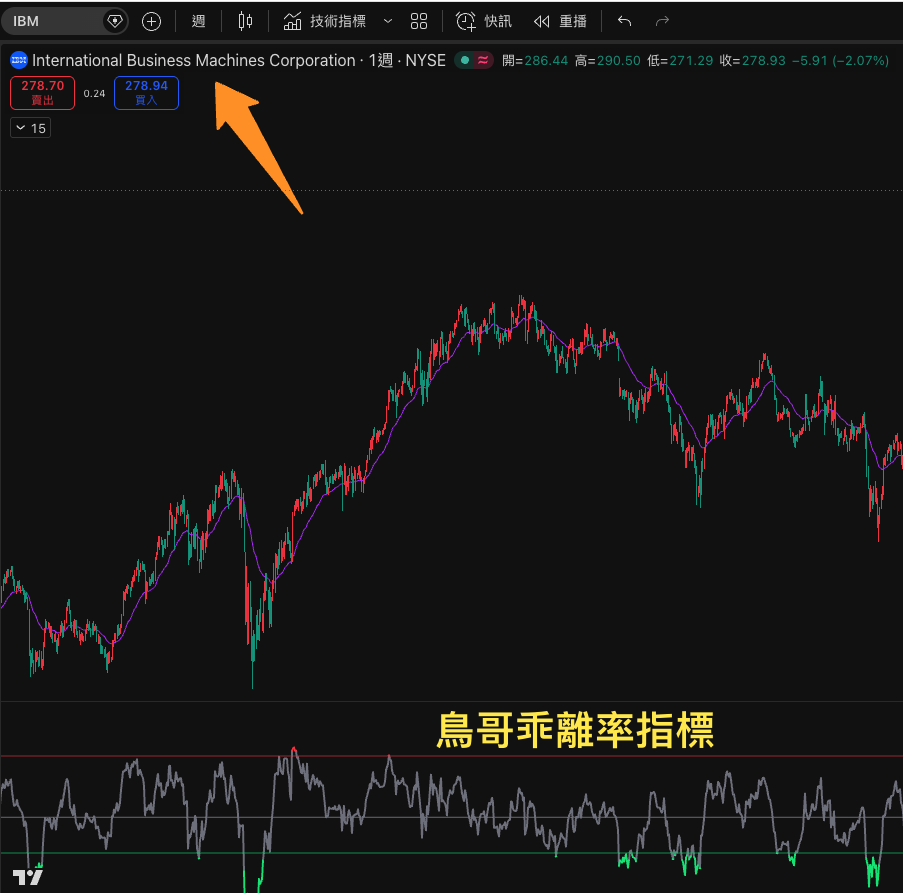Screen dimensions: 903x893
Task: Click the 1週 interval label in title
Action: (381, 60)
